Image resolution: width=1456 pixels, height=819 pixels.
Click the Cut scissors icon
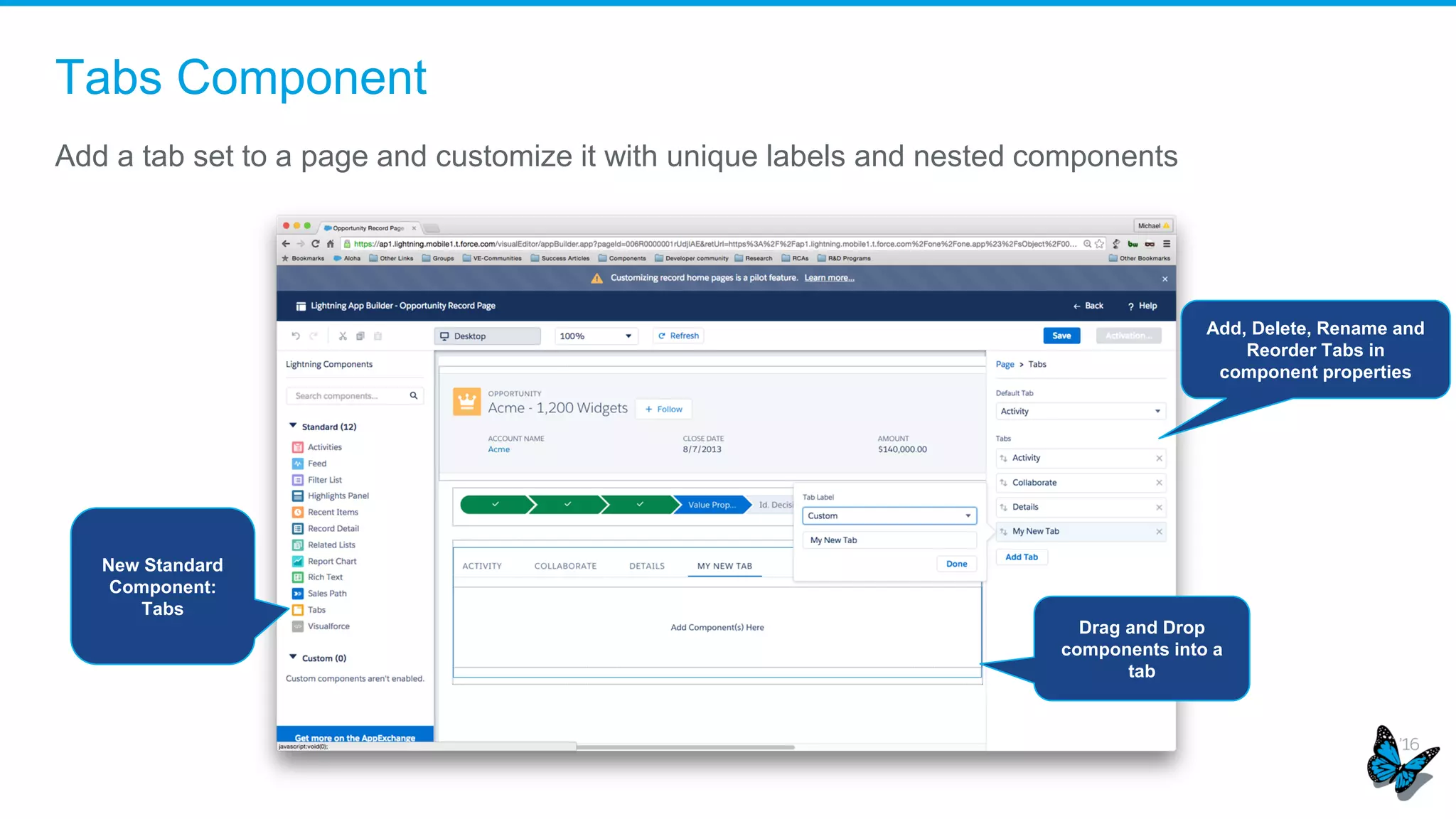pyautogui.click(x=343, y=336)
